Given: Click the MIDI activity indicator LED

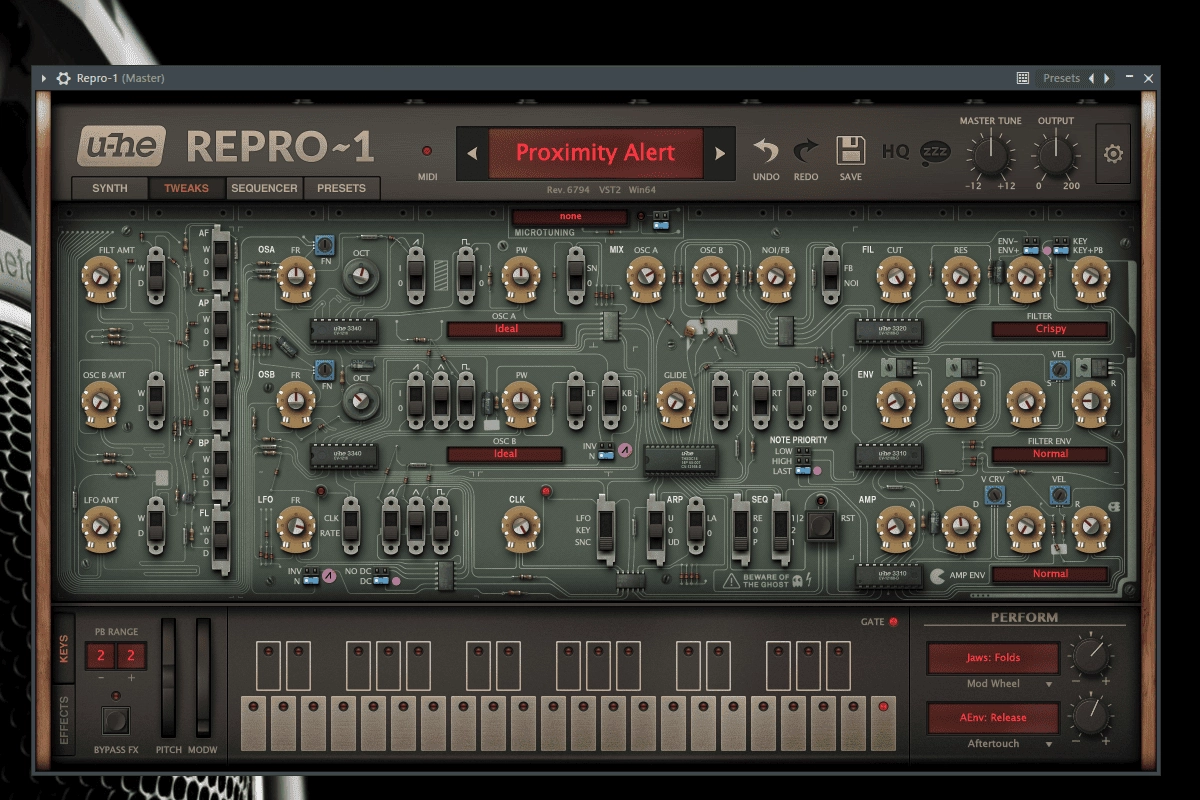Looking at the screenshot, I should pos(427,151).
